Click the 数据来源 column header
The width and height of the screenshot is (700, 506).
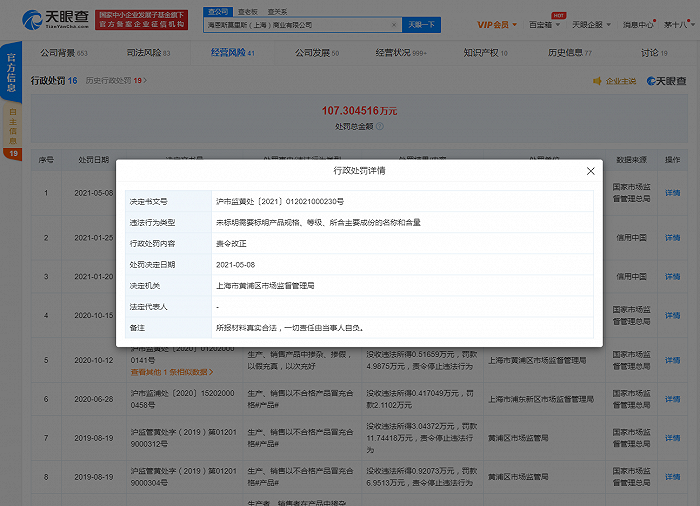tap(631, 159)
